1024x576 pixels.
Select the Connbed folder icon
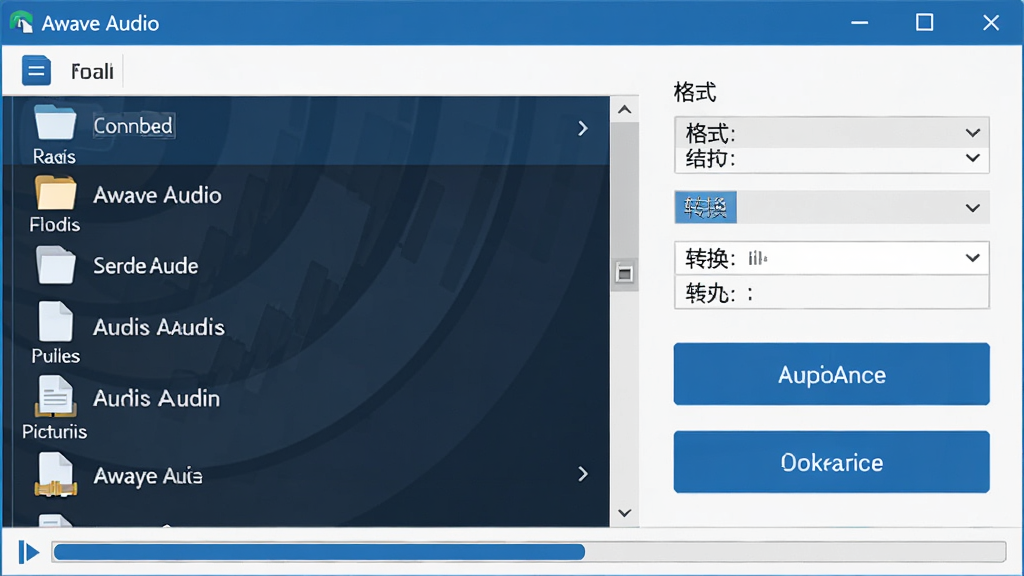point(55,121)
